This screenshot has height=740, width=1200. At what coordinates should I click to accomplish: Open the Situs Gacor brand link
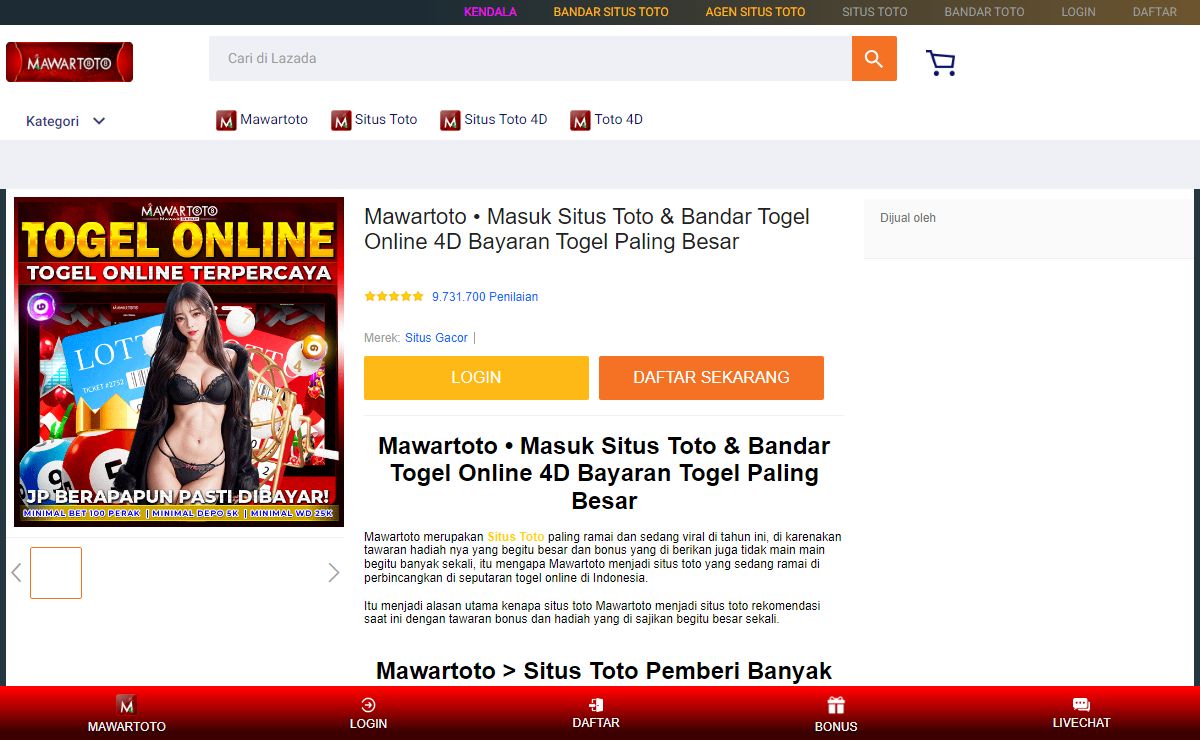coord(436,338)
